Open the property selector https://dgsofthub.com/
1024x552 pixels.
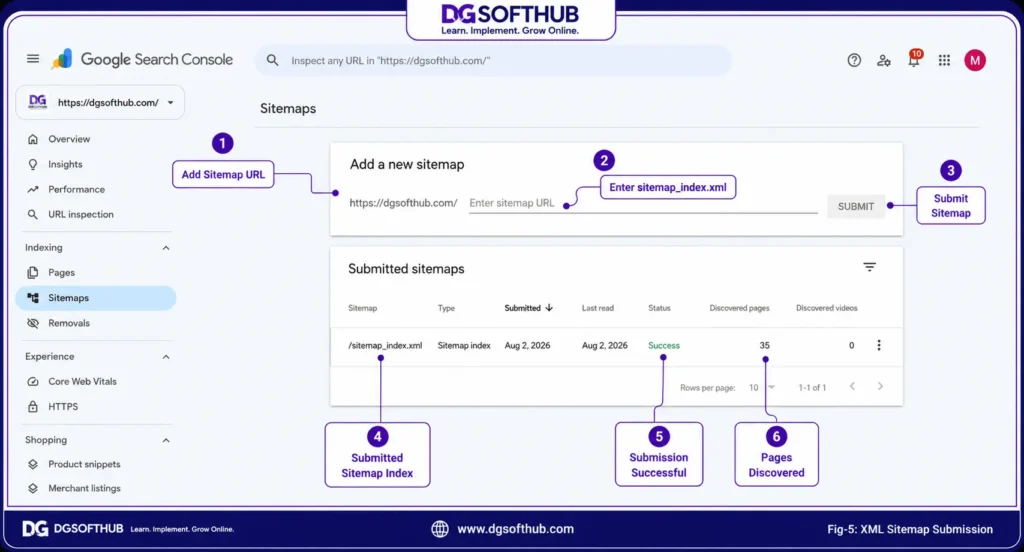[100, 103]
